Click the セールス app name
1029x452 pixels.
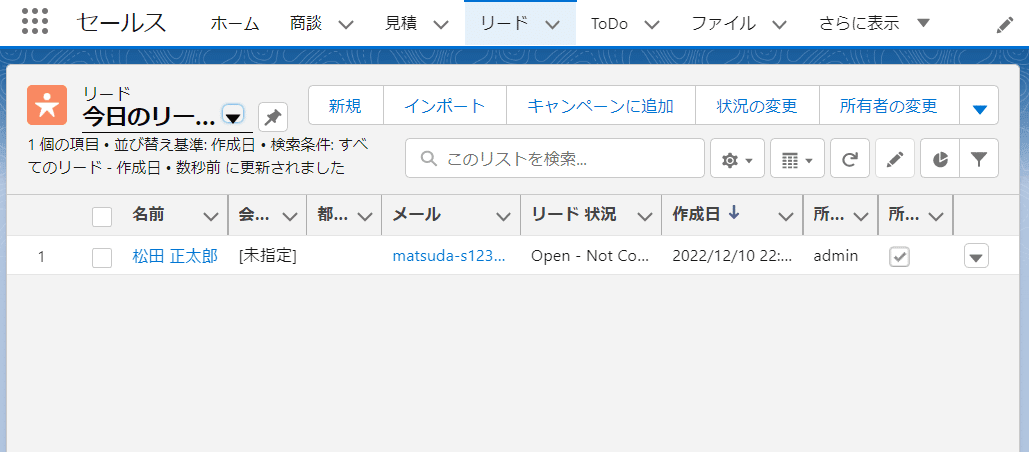121,23
